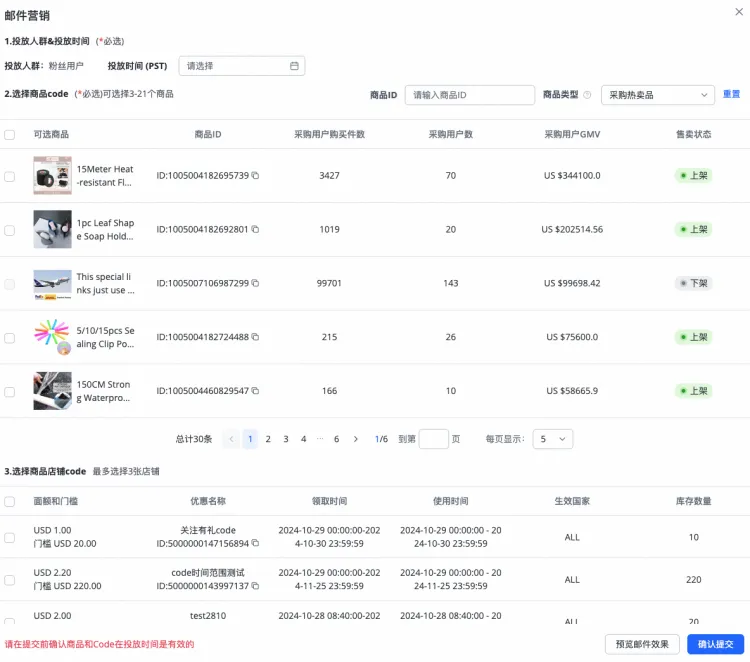Jump to page 6 in pagination

(336, 439)
